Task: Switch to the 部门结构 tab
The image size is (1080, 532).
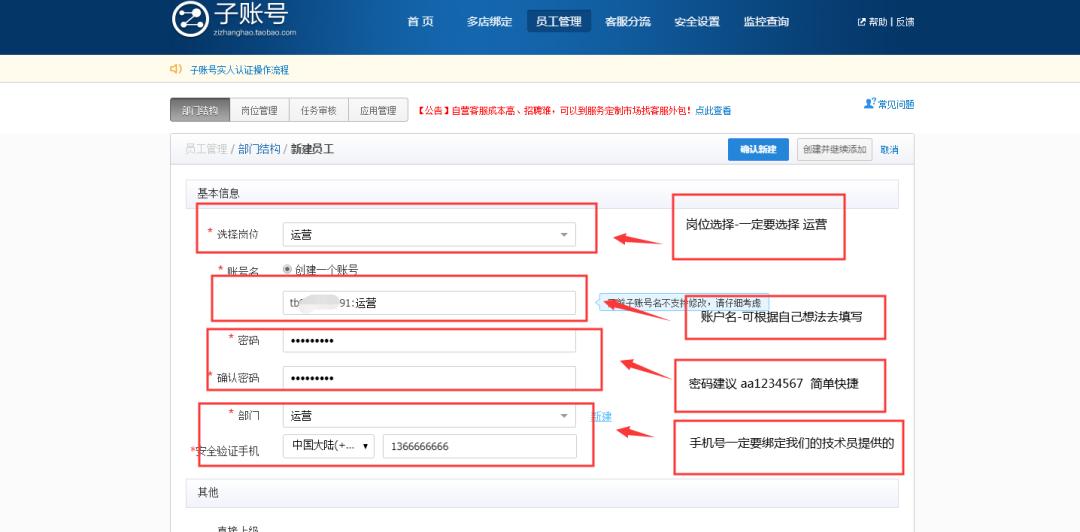Action: click(200, 110)
